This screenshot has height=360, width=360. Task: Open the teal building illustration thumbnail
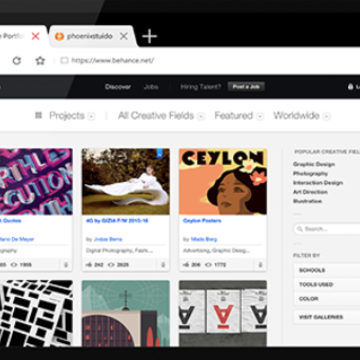coord(126,313)
